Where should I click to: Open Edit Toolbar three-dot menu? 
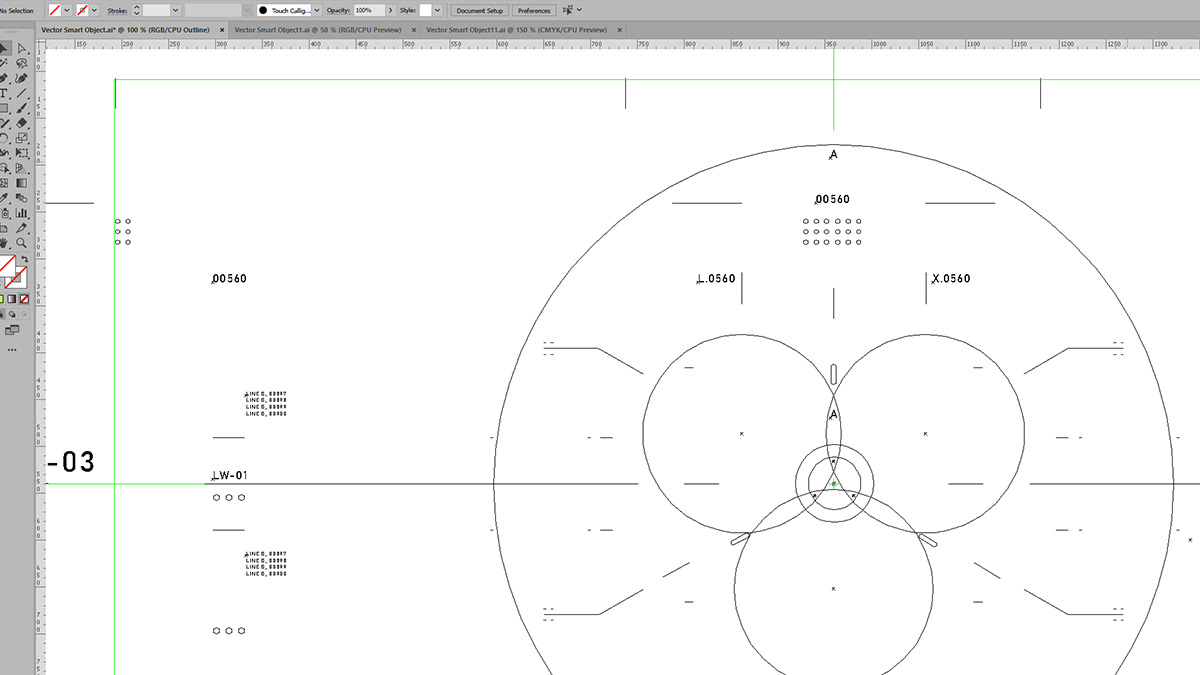click(x=12, y=350)
